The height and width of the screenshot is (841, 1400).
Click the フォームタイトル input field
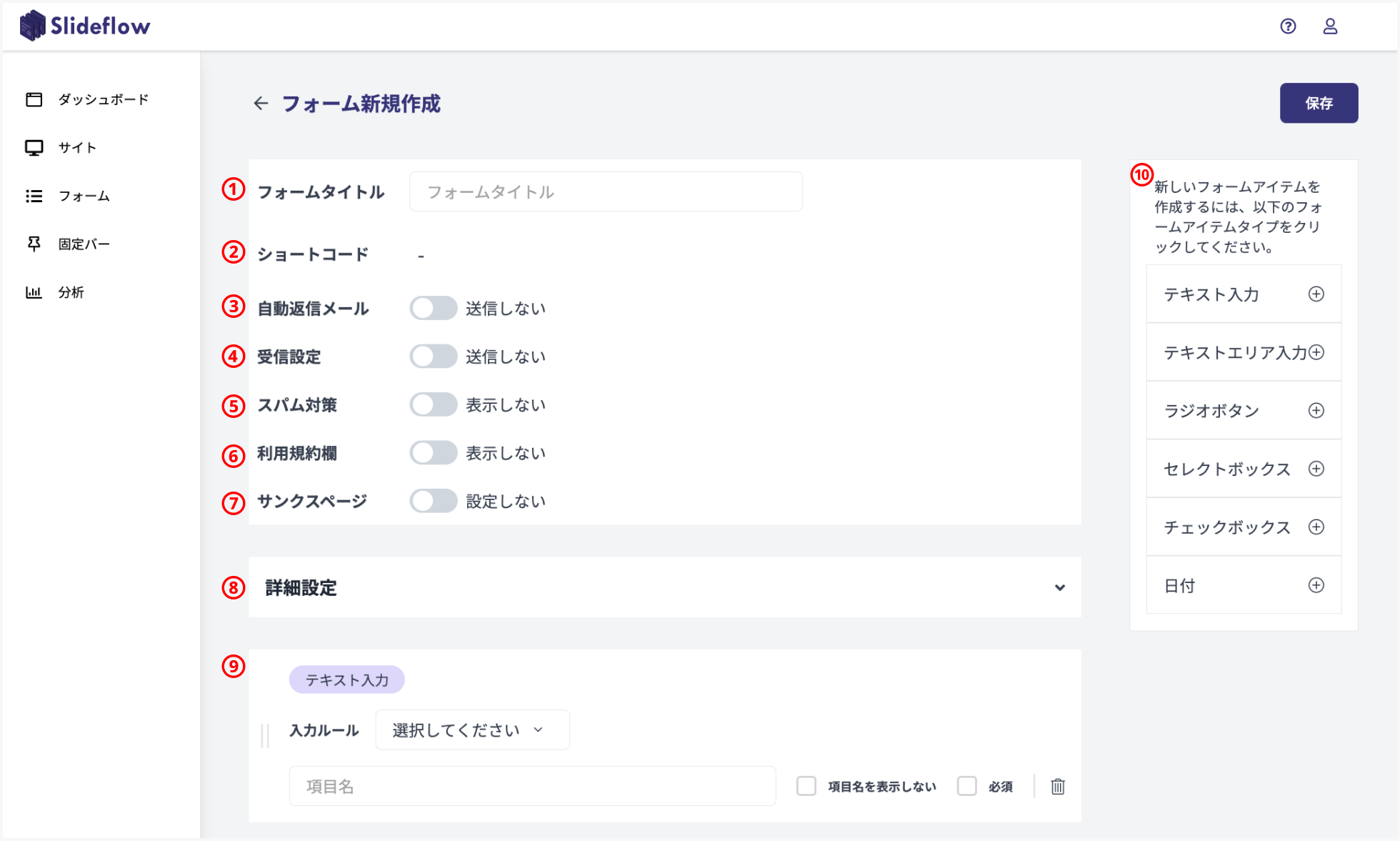pyautogui.click(x=606, y=191)
